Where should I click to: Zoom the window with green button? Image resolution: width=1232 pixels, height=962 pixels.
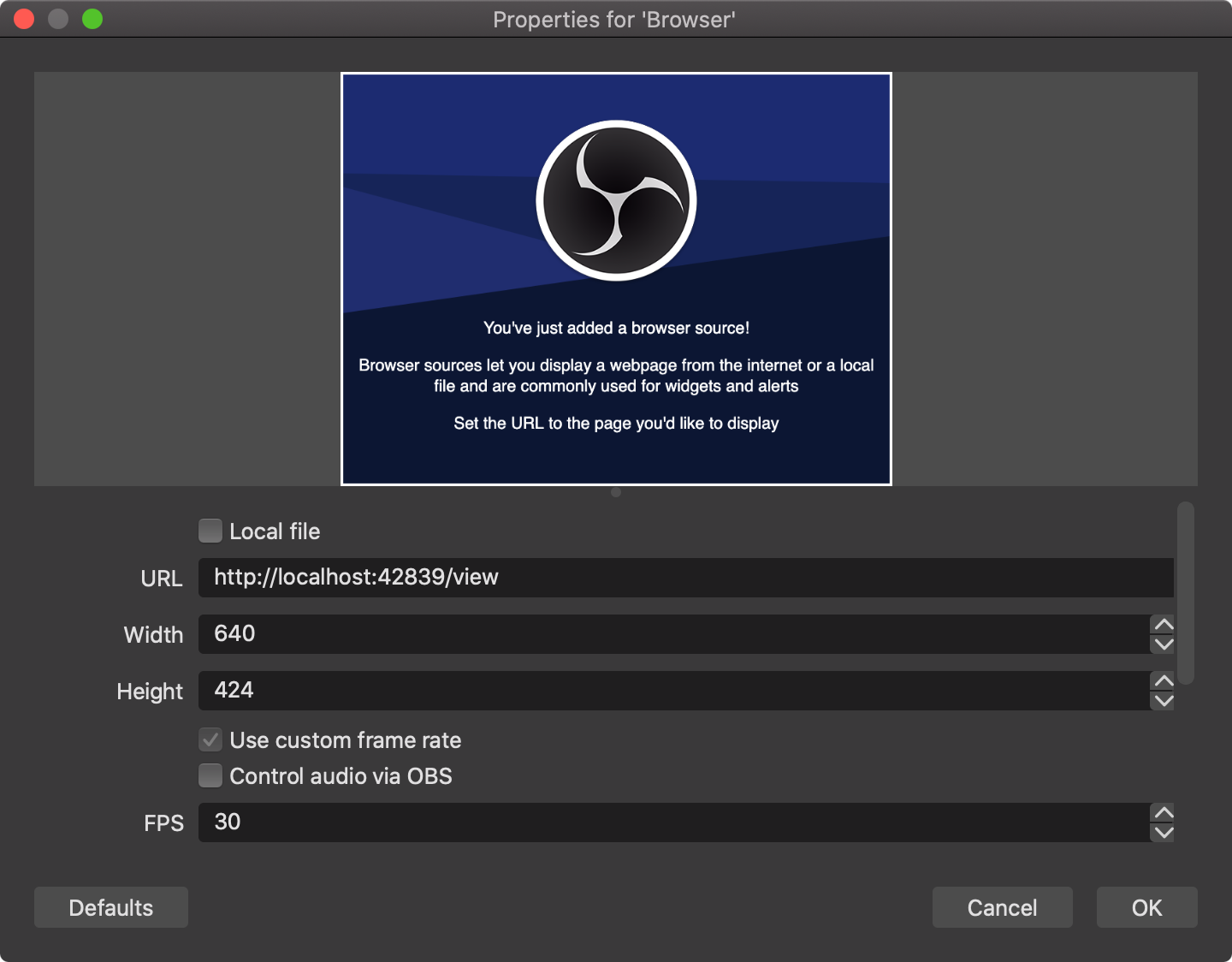[x=92, y=19]
